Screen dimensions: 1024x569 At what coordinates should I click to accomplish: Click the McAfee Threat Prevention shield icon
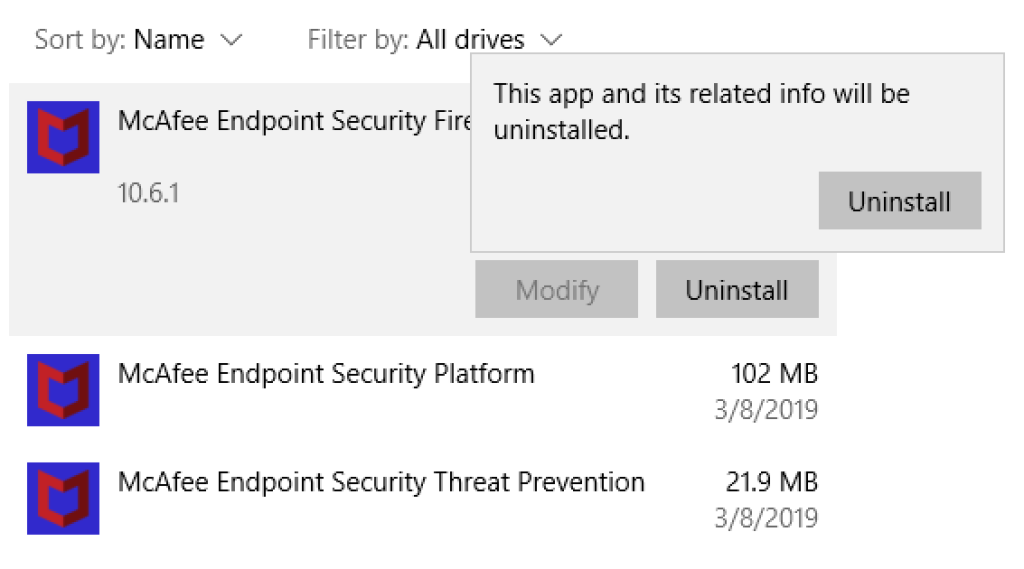pos(63,498)
